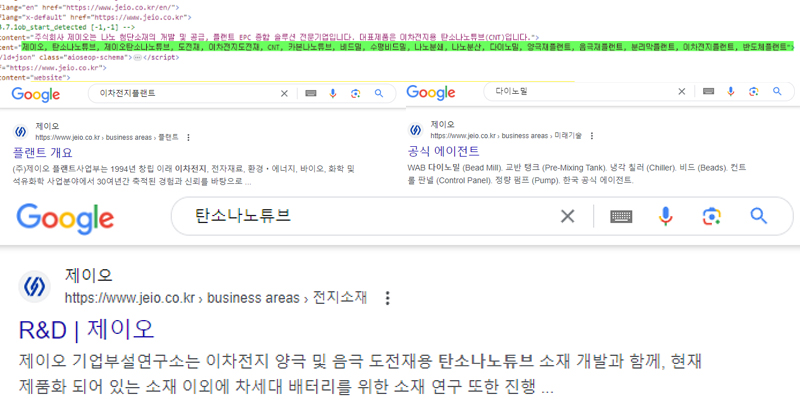The height and width of the screenshot is (409, 800).
Task: Click URL breadcrumb ending in 미래기술
Action: pos(506,136)
